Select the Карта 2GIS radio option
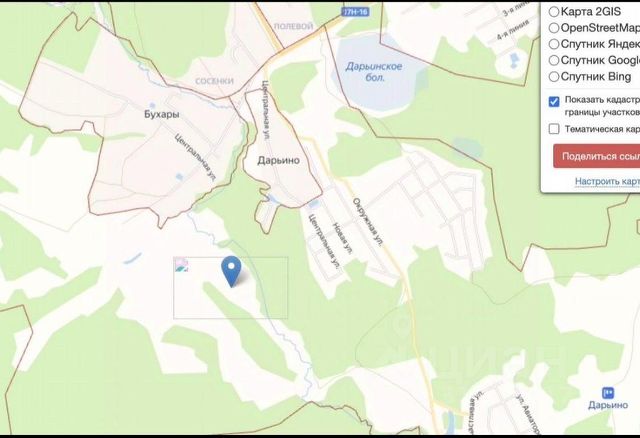The height and width of the screenshot is (438, 640). click(x=554, y=11)
